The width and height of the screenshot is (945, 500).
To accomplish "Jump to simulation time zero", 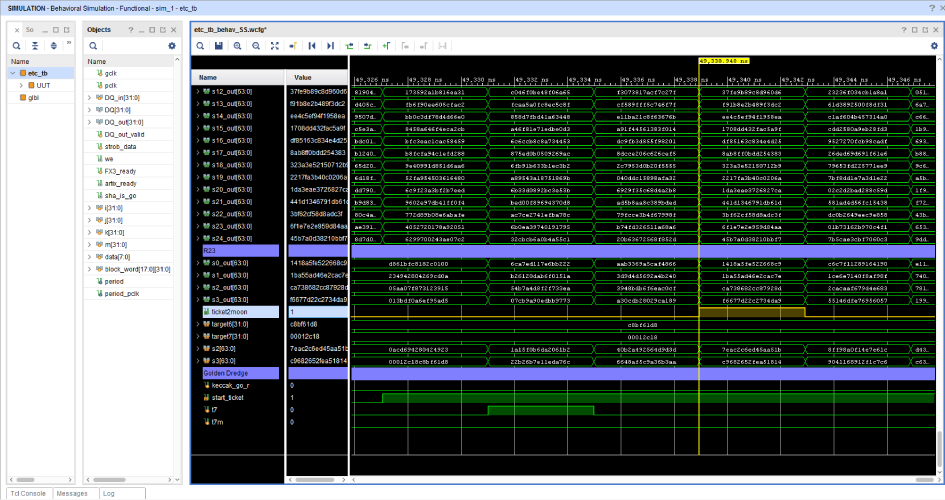I will [x=312, y=46].
